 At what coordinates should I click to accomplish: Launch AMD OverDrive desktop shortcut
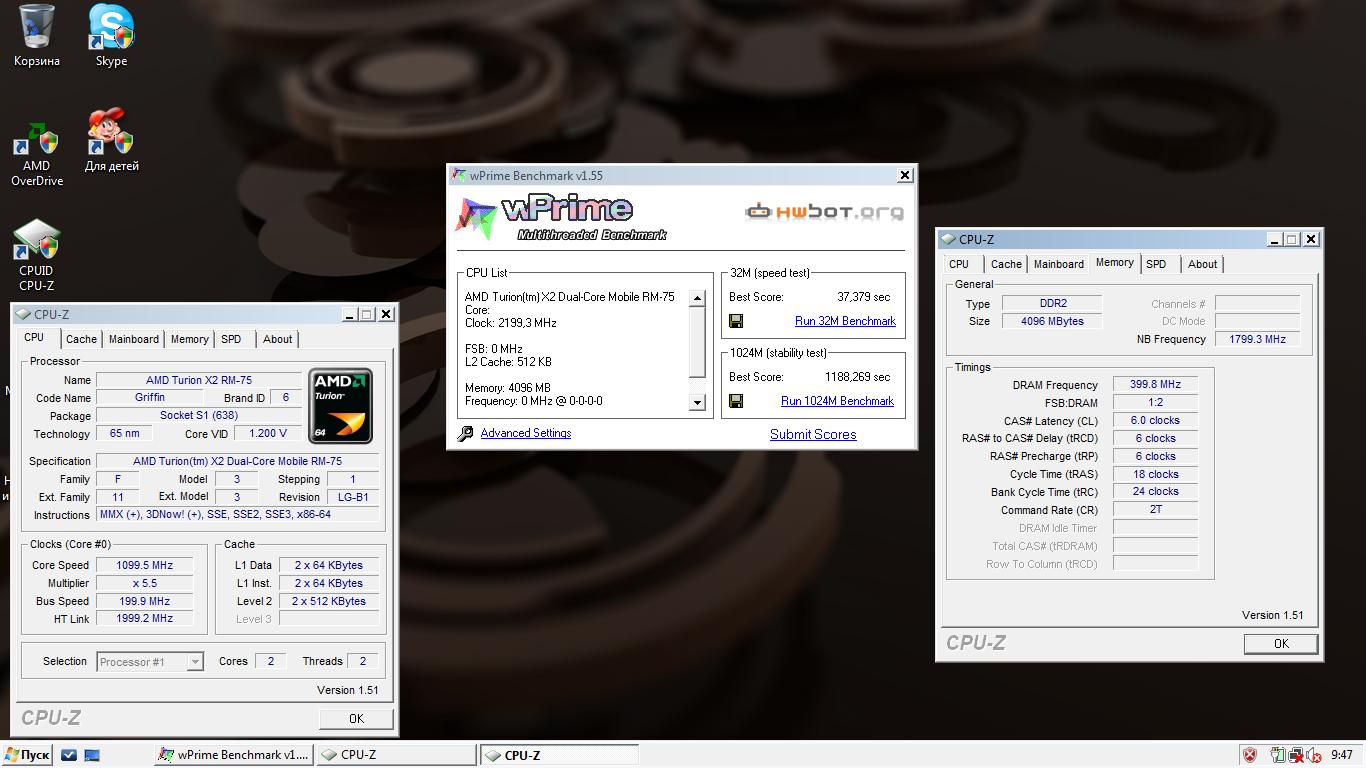point(37,153)
